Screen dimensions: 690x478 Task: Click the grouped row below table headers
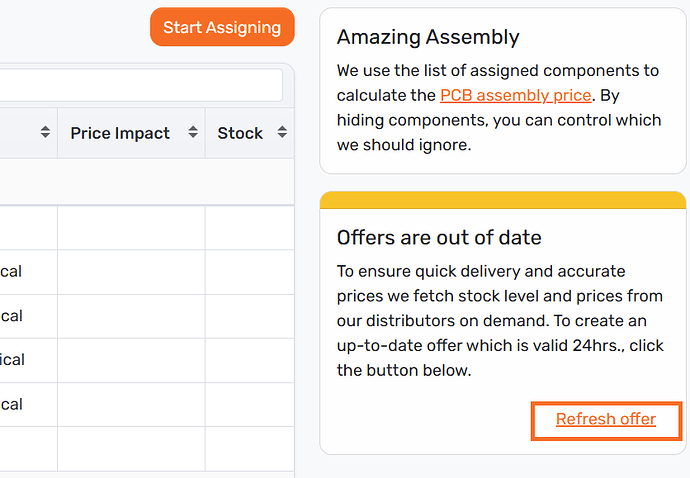click(140, 182)
